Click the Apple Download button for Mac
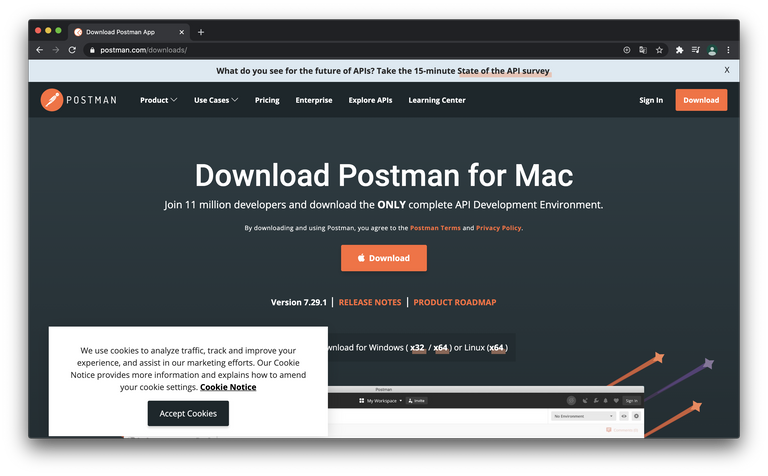The image size is (768, 476). point(384,258)
